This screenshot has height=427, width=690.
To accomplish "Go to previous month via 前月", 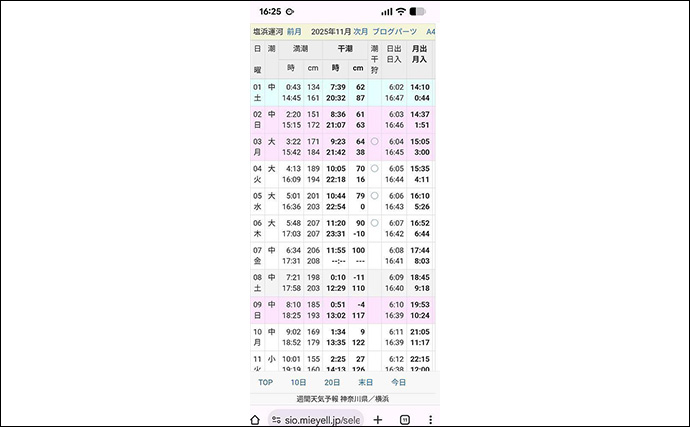I will tap(294, 32).
